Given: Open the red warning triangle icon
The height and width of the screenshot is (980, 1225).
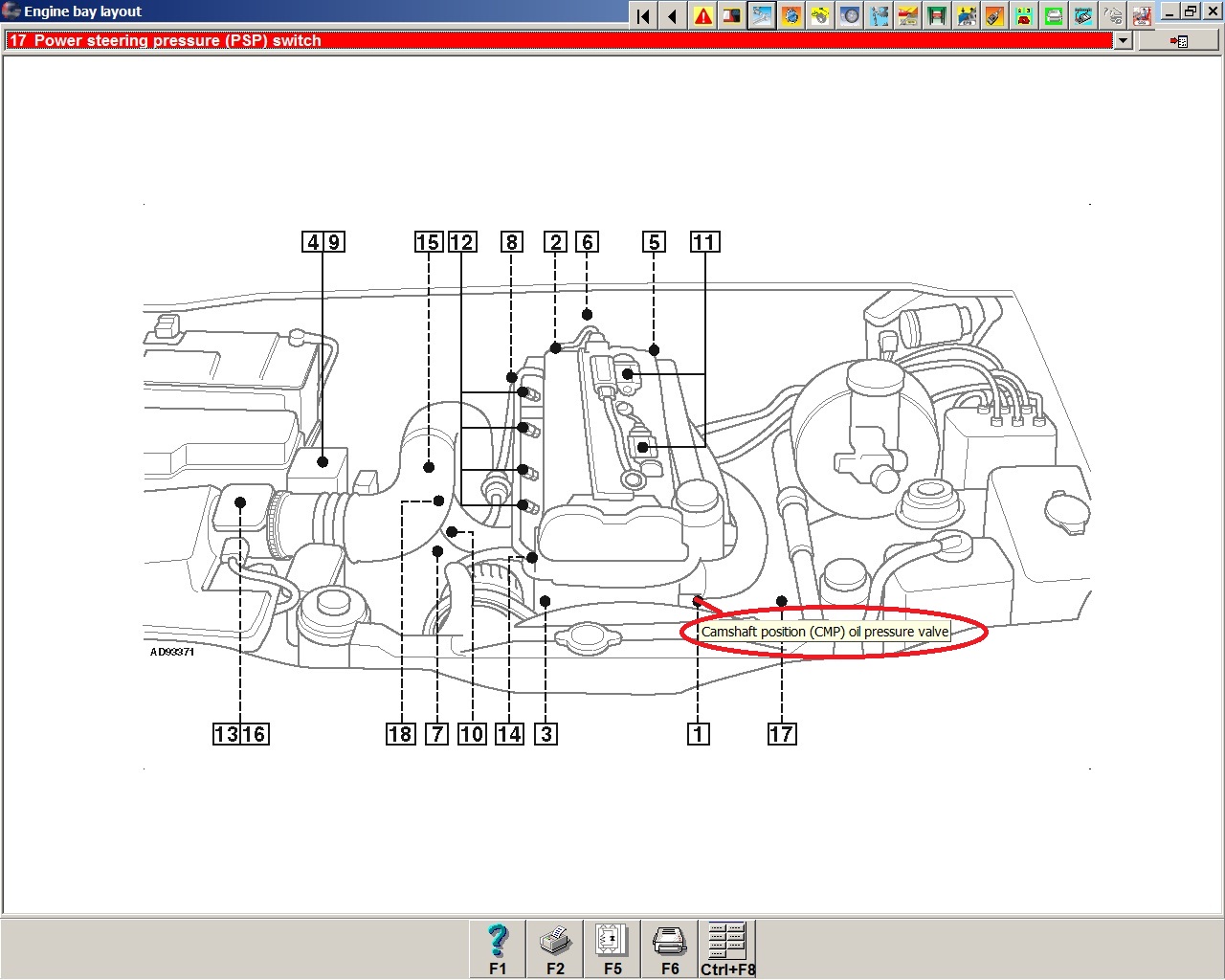Looking at the screenshot, I should click(x=703, y=15).
